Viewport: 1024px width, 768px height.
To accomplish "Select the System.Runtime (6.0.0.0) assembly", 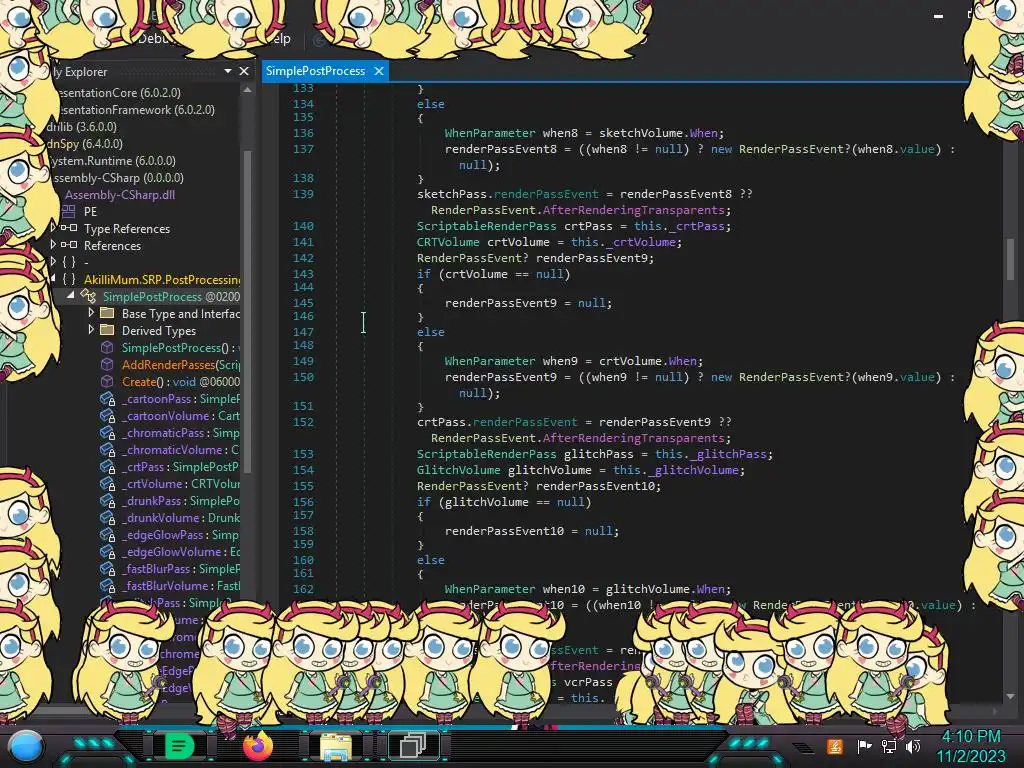I will tap(112, 161).
